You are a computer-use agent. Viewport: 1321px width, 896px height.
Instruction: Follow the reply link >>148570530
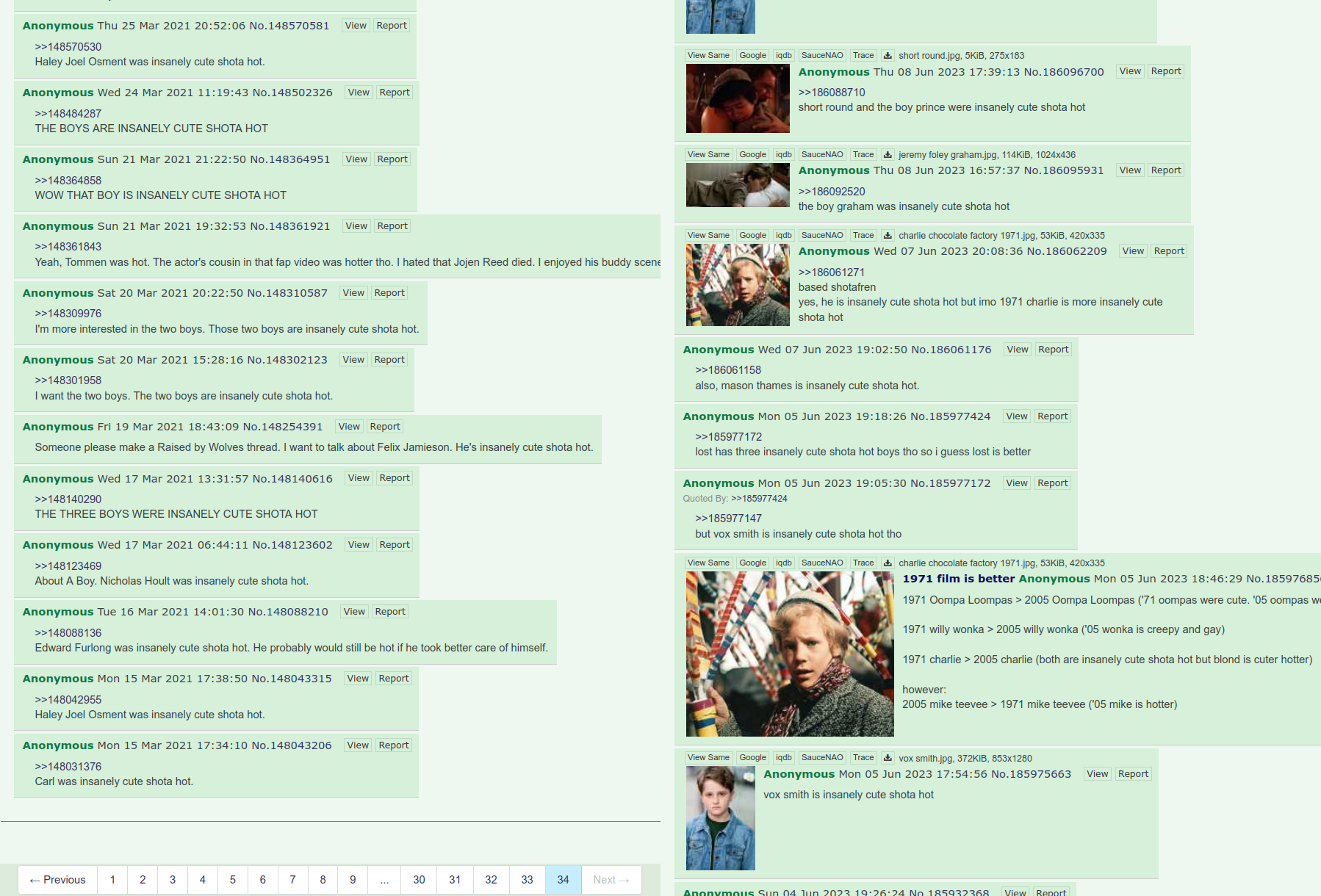pos(68,47)
